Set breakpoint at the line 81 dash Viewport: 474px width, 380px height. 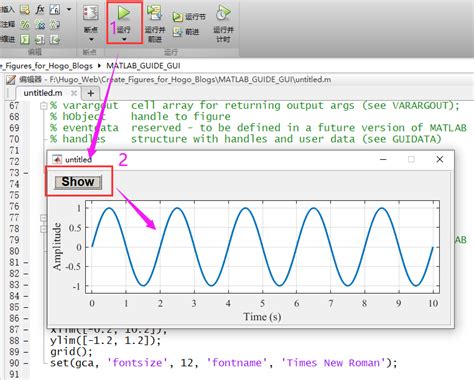coord(26,263)
